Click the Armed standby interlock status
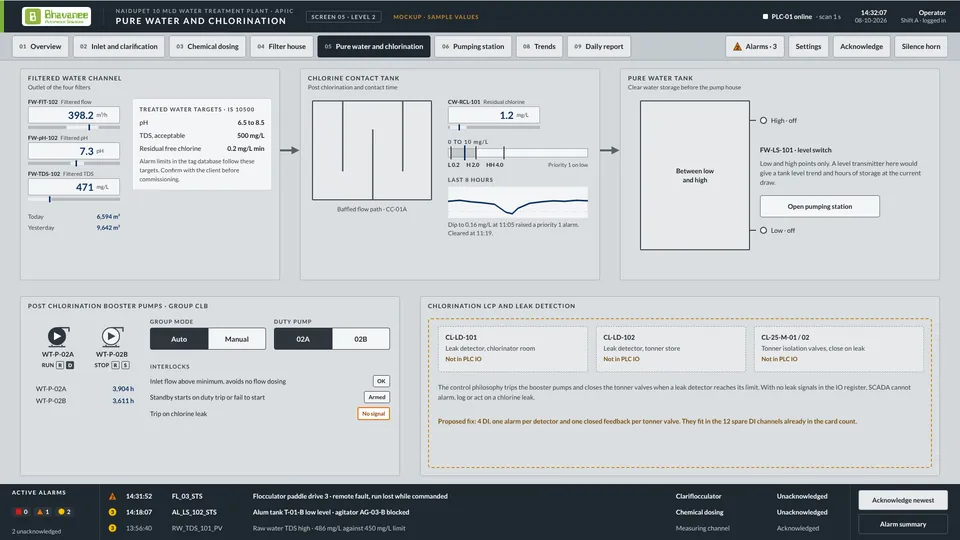The height and width of the screenshot is (540, 960). pos(377,397)
